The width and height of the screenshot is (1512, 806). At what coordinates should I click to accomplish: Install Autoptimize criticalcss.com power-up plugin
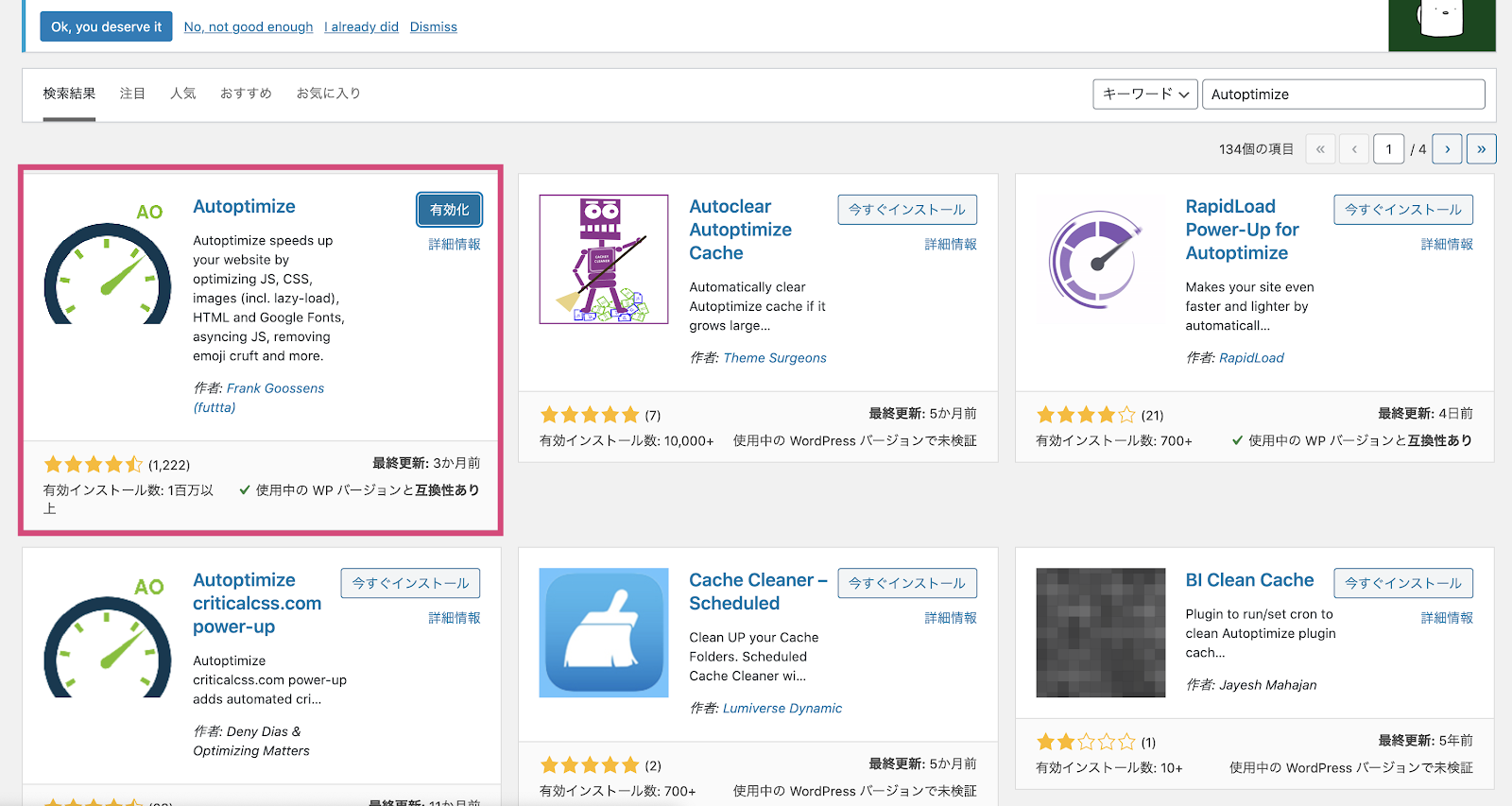tap(411, 583)
